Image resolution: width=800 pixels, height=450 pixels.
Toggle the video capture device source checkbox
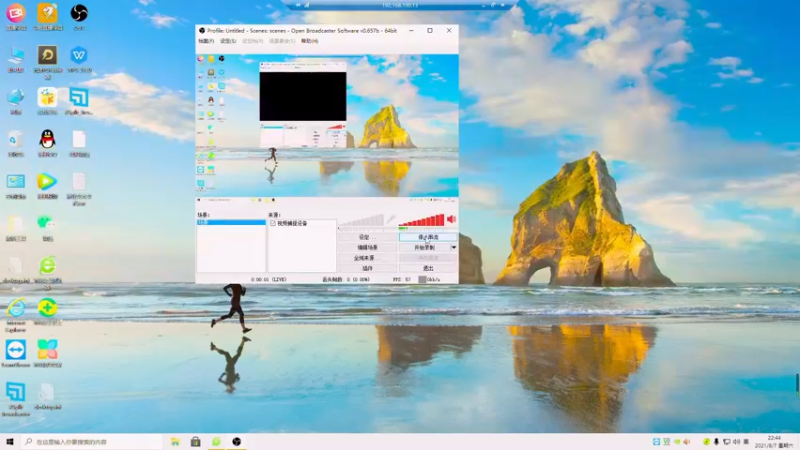pyautogui.click(x=273, y=223)
